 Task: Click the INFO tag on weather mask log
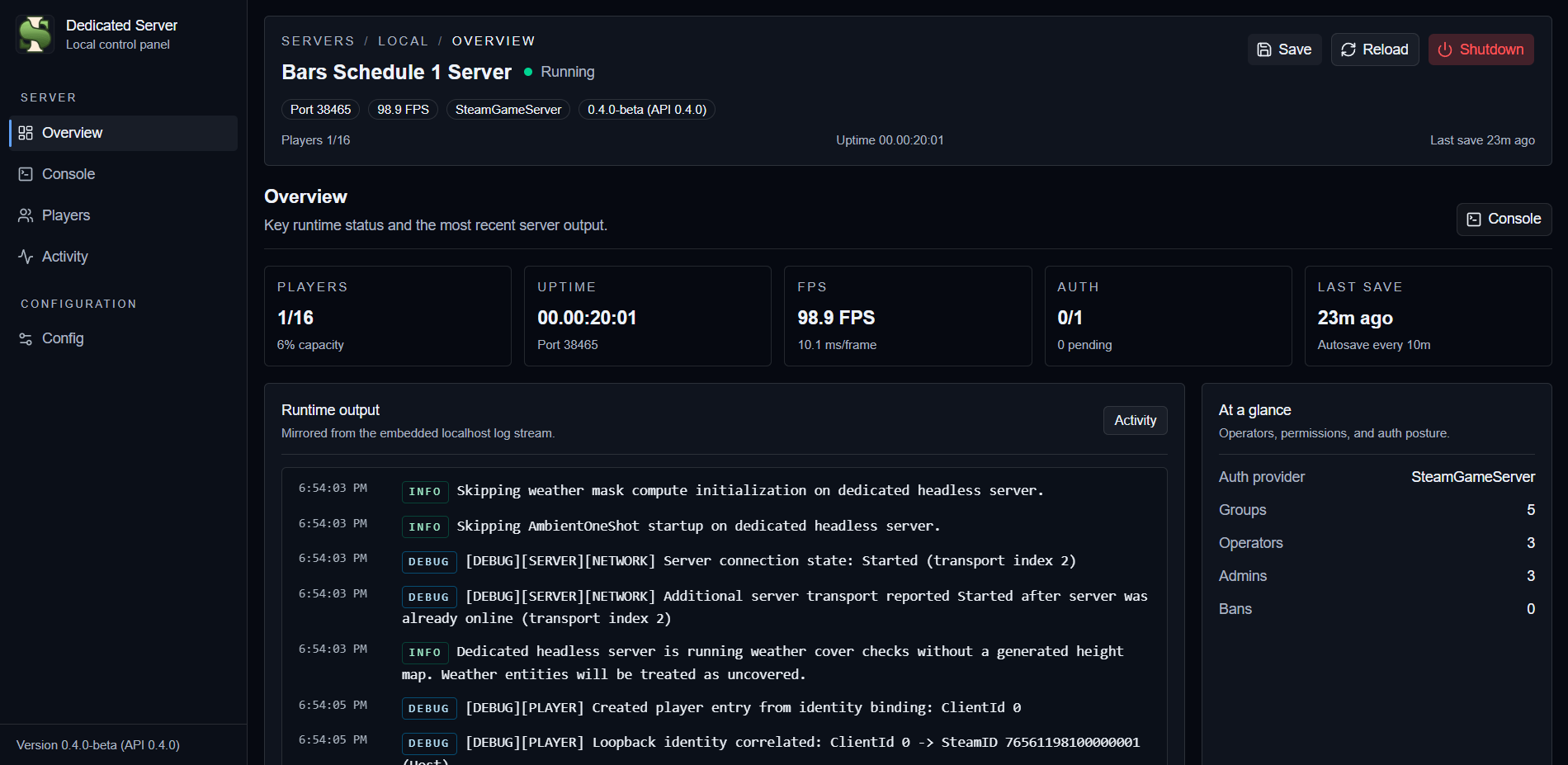pyautogui.click(x=425, y=492)
